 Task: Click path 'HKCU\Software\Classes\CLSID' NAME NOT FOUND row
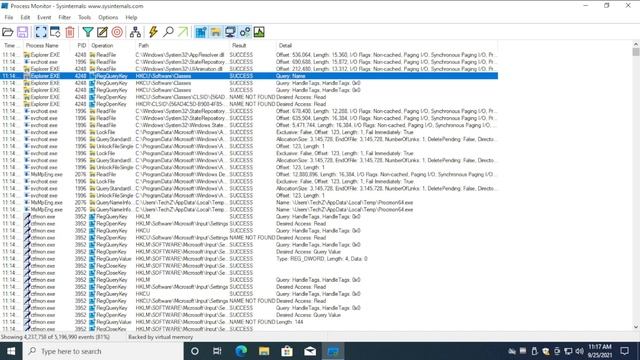[x=180, y=97]
